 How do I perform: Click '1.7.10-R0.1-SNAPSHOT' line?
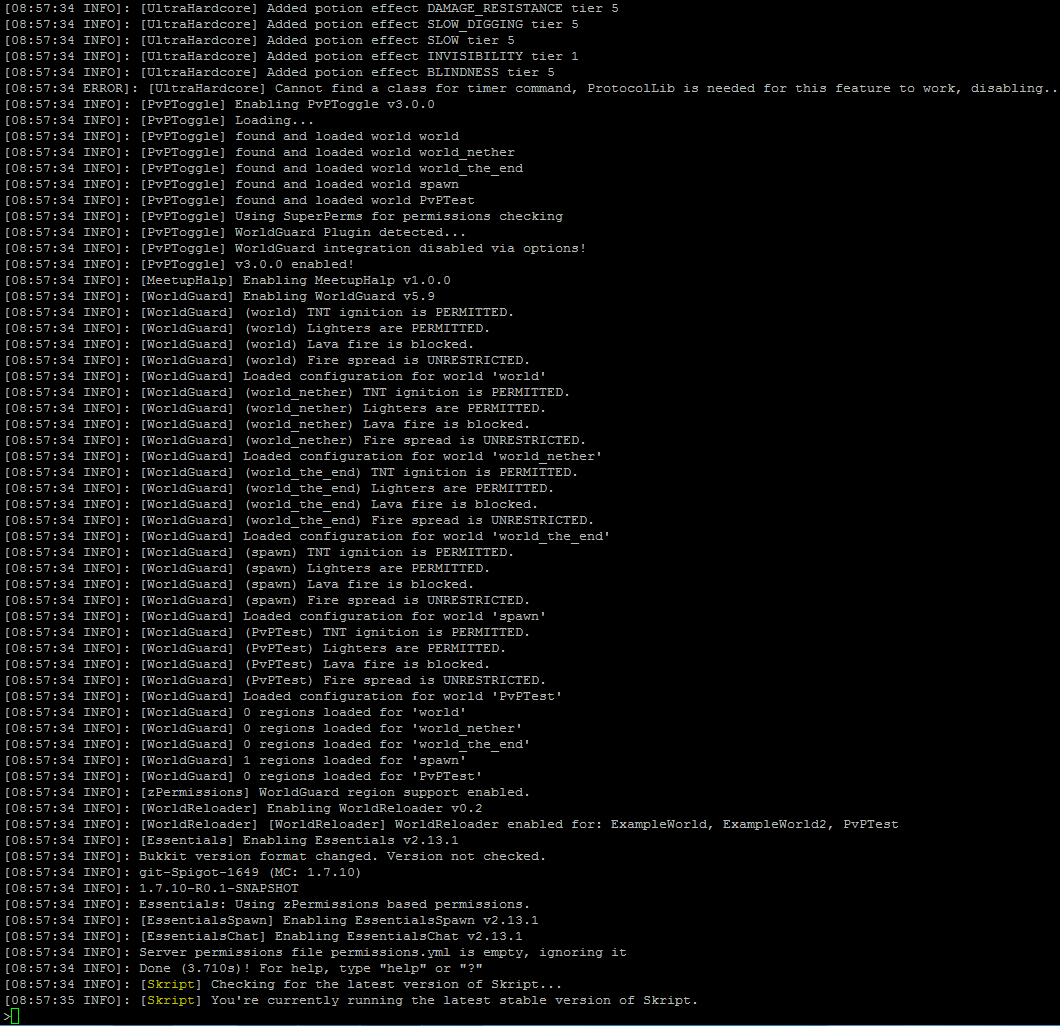click(151, 889)
